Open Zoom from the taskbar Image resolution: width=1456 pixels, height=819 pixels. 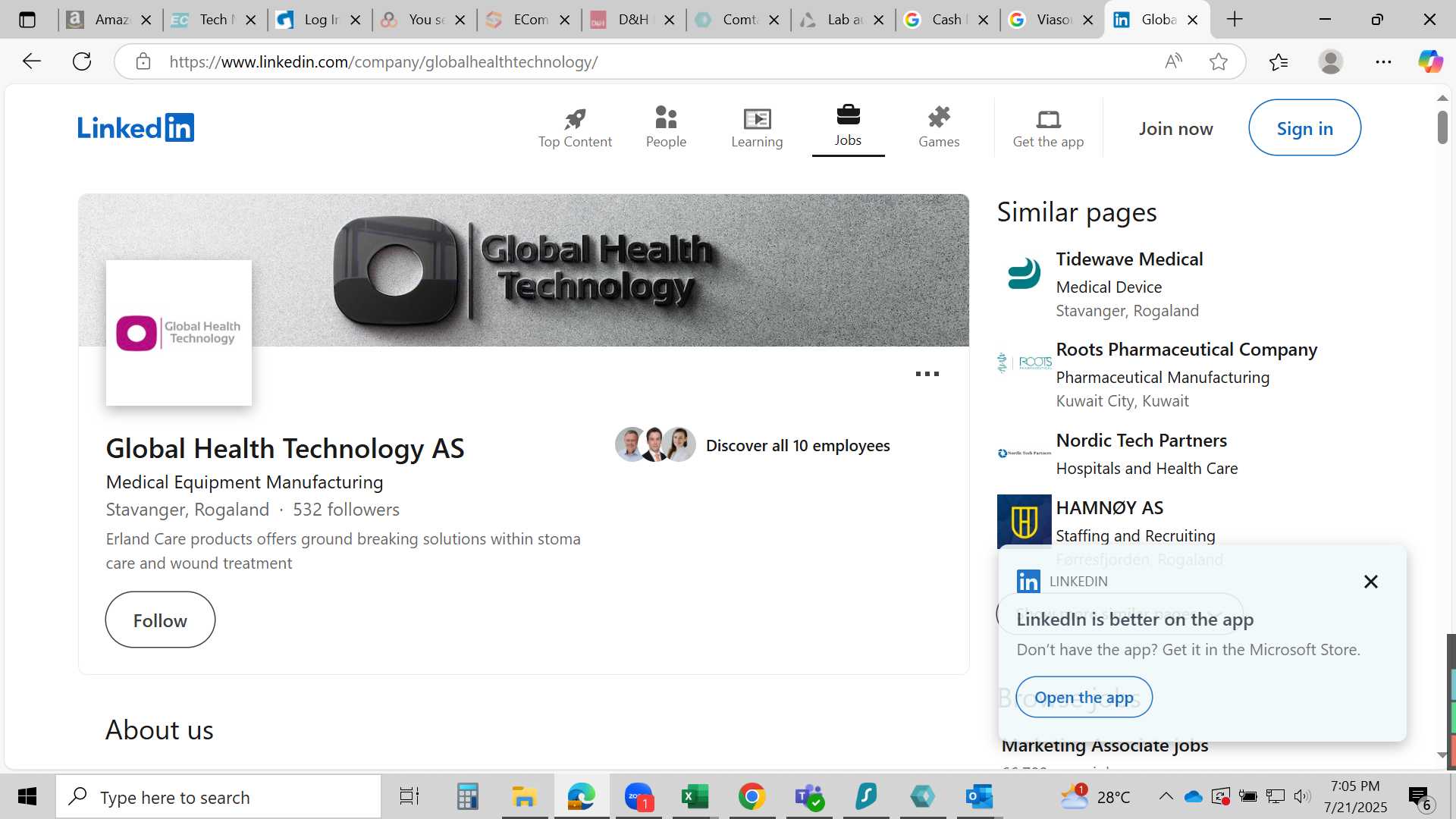coord(639,796)
